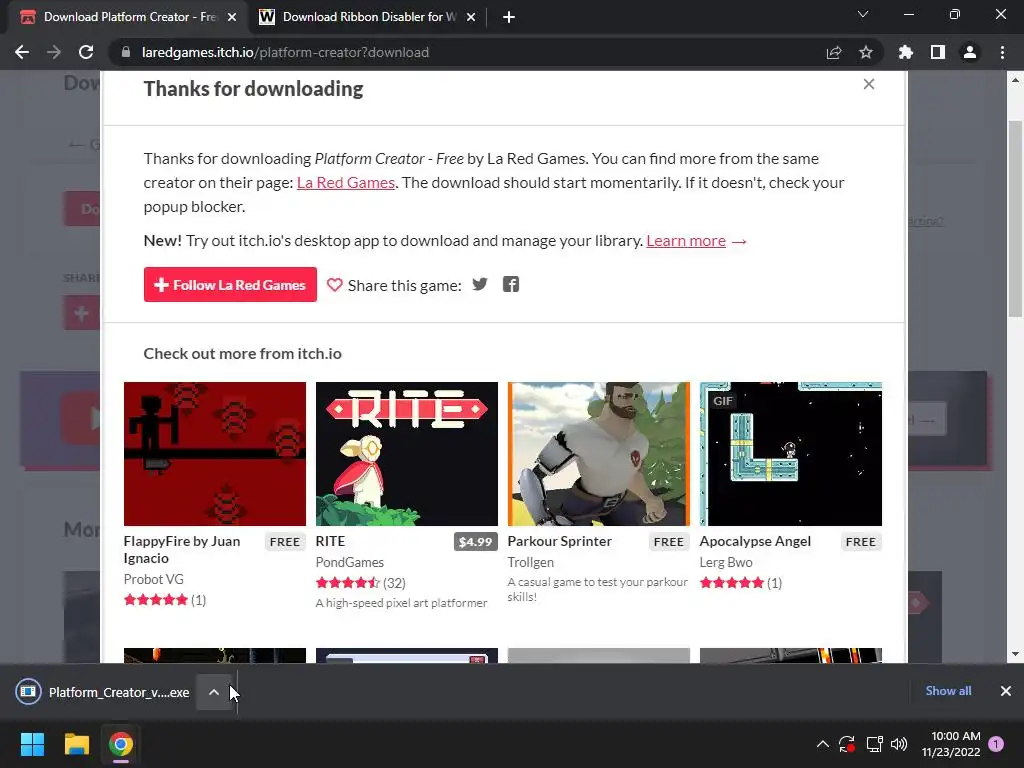The width and height of the screenshot is (1024, 768).
Task: Open network status tray icon
Action: point(874,744)
